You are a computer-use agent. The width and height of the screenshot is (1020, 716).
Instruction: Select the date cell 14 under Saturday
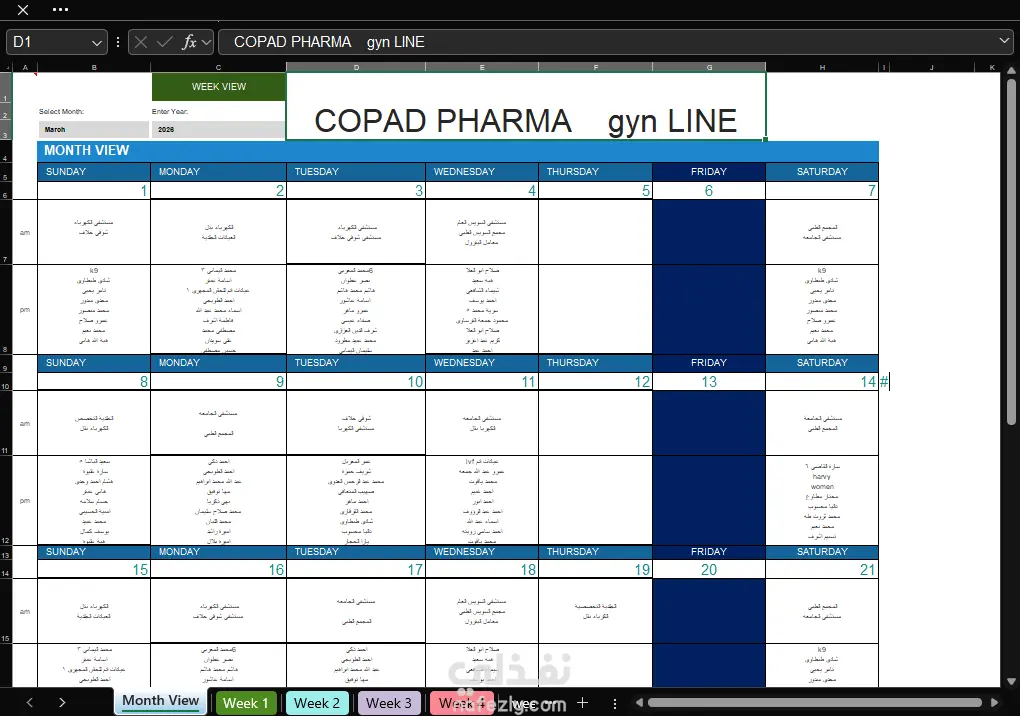tap(822, 382)
